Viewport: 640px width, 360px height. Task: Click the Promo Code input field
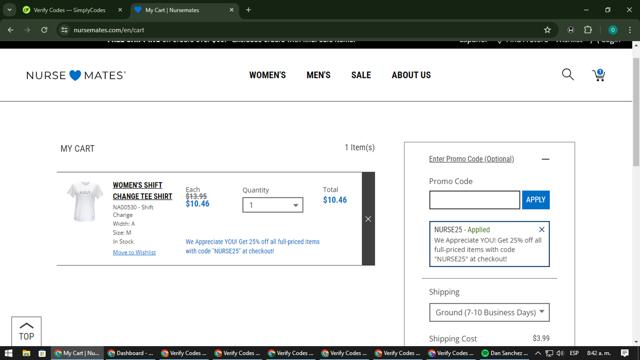coord(474,200)
